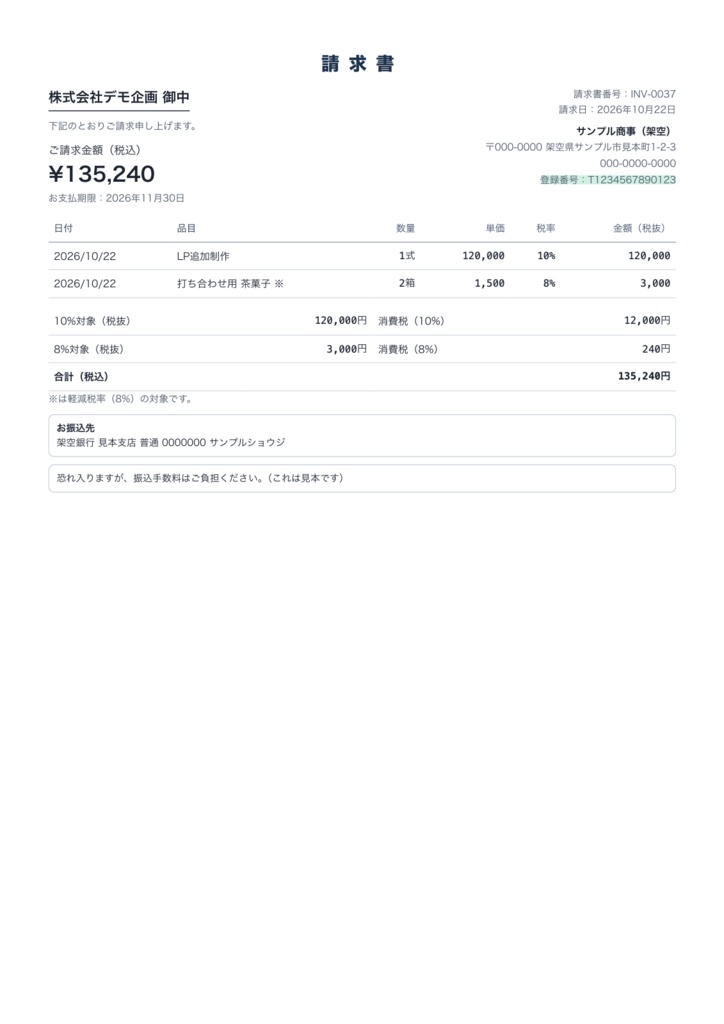
Task: Click the 10%対象(税抜) label
Action: (x=92, y=321)
